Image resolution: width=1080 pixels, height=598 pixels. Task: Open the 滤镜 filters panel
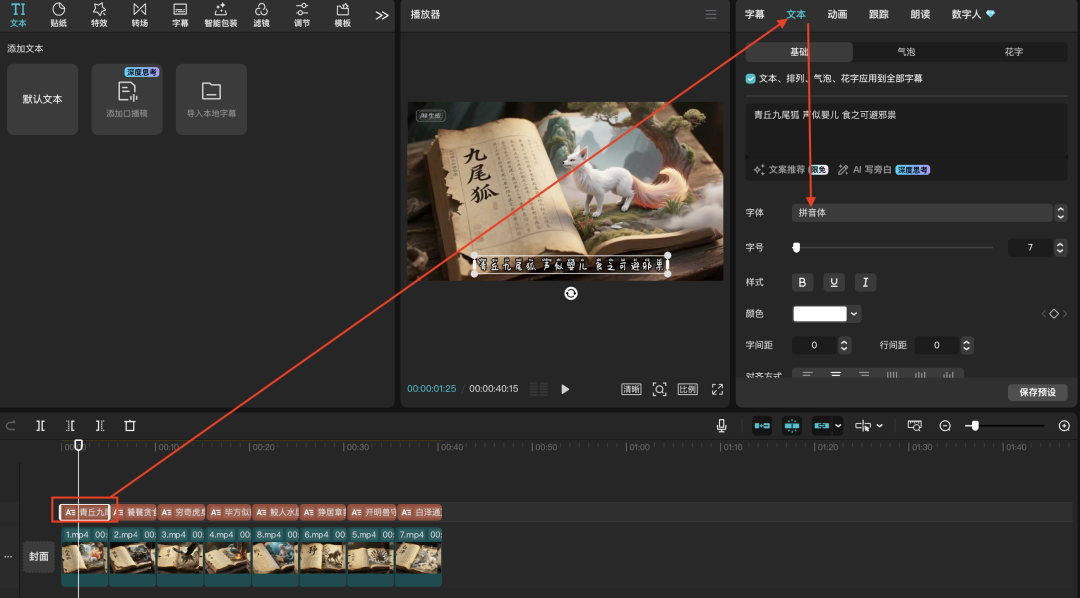point(261,14)
